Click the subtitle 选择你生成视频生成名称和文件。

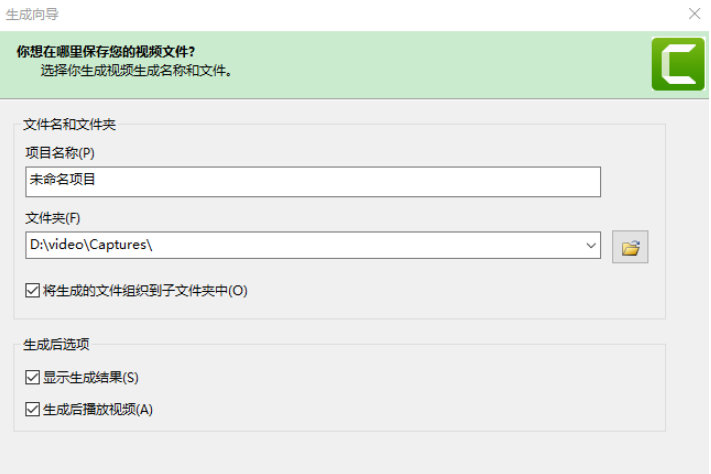(137, 71)
